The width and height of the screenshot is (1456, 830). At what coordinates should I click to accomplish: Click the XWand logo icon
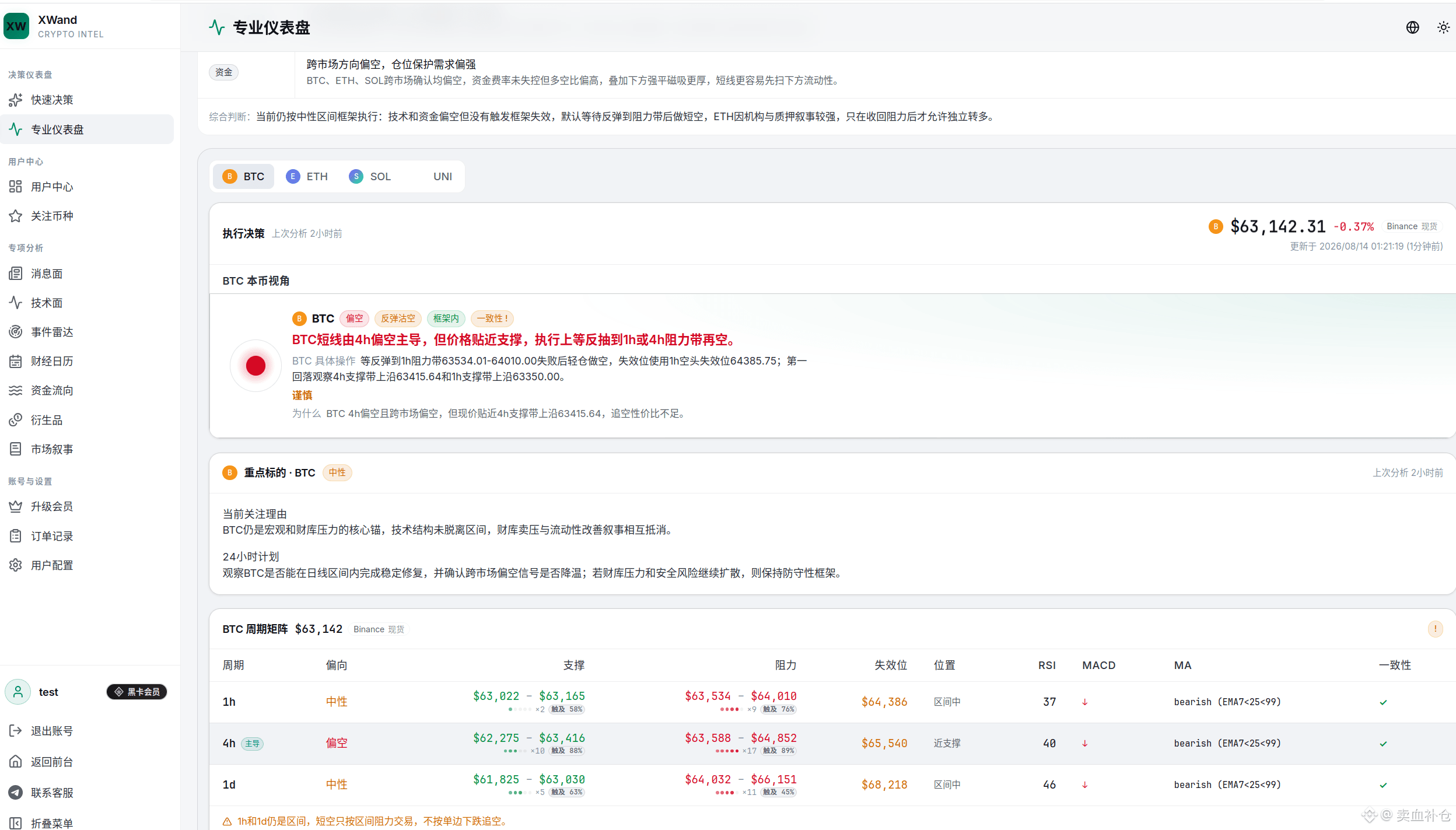click(x=16, y=26)
